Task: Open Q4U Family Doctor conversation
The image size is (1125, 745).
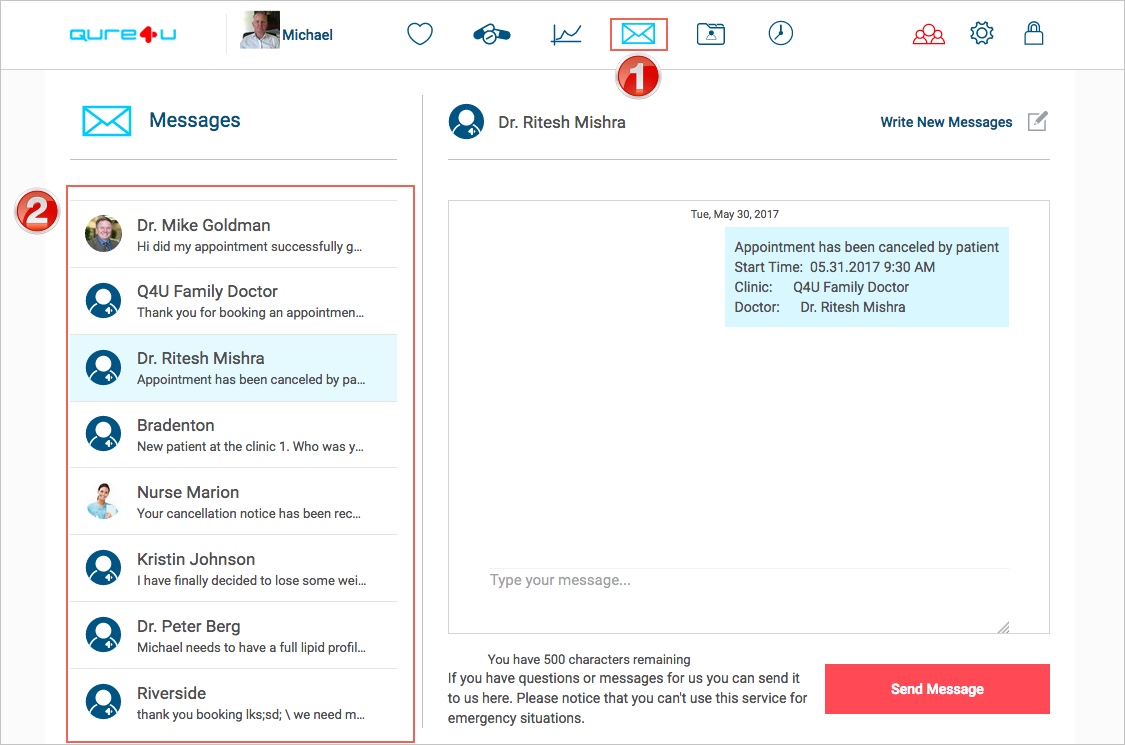Action: [x=233, y=301]
